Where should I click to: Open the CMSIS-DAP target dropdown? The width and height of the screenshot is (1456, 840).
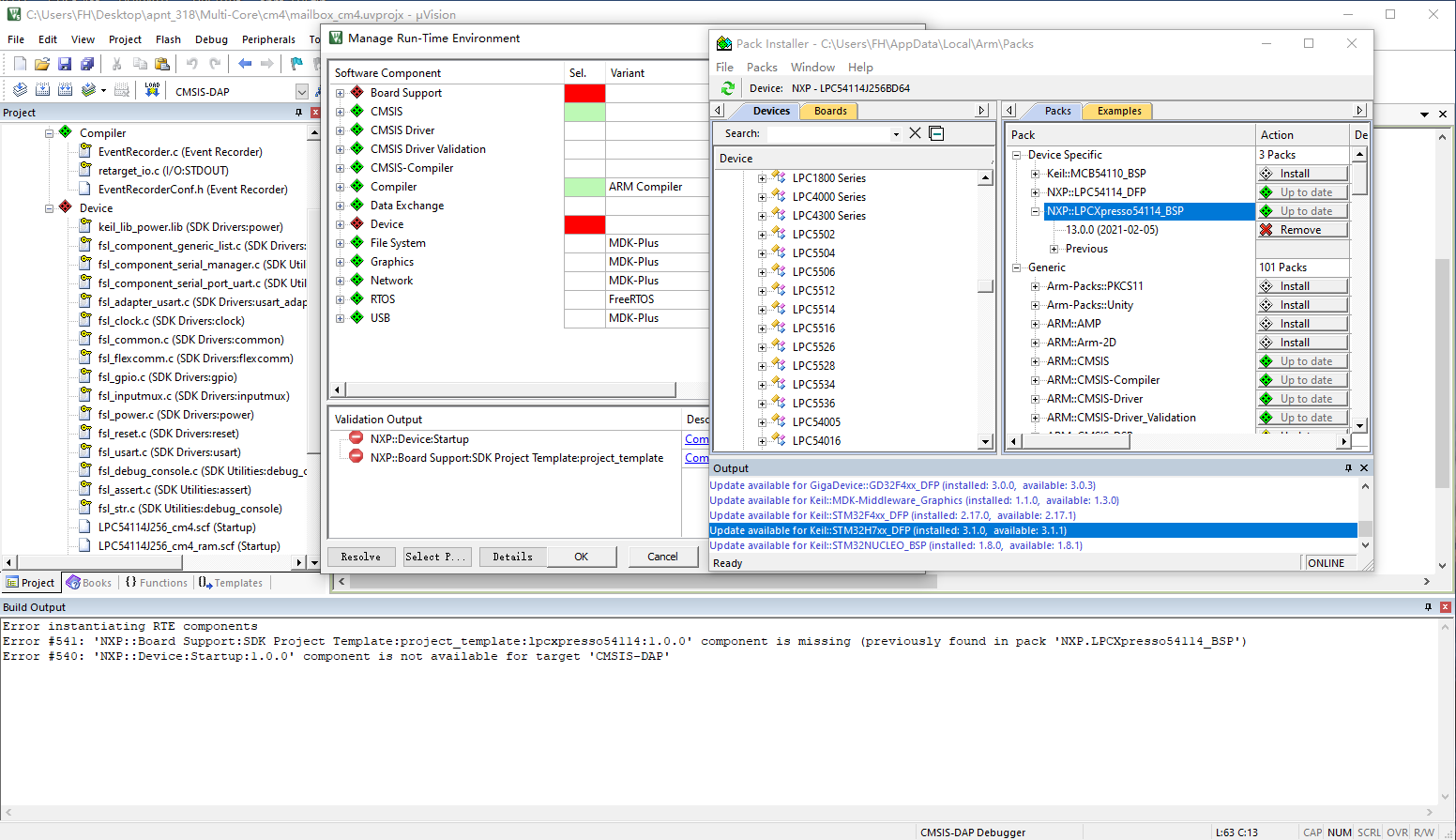tap(301, 92)
